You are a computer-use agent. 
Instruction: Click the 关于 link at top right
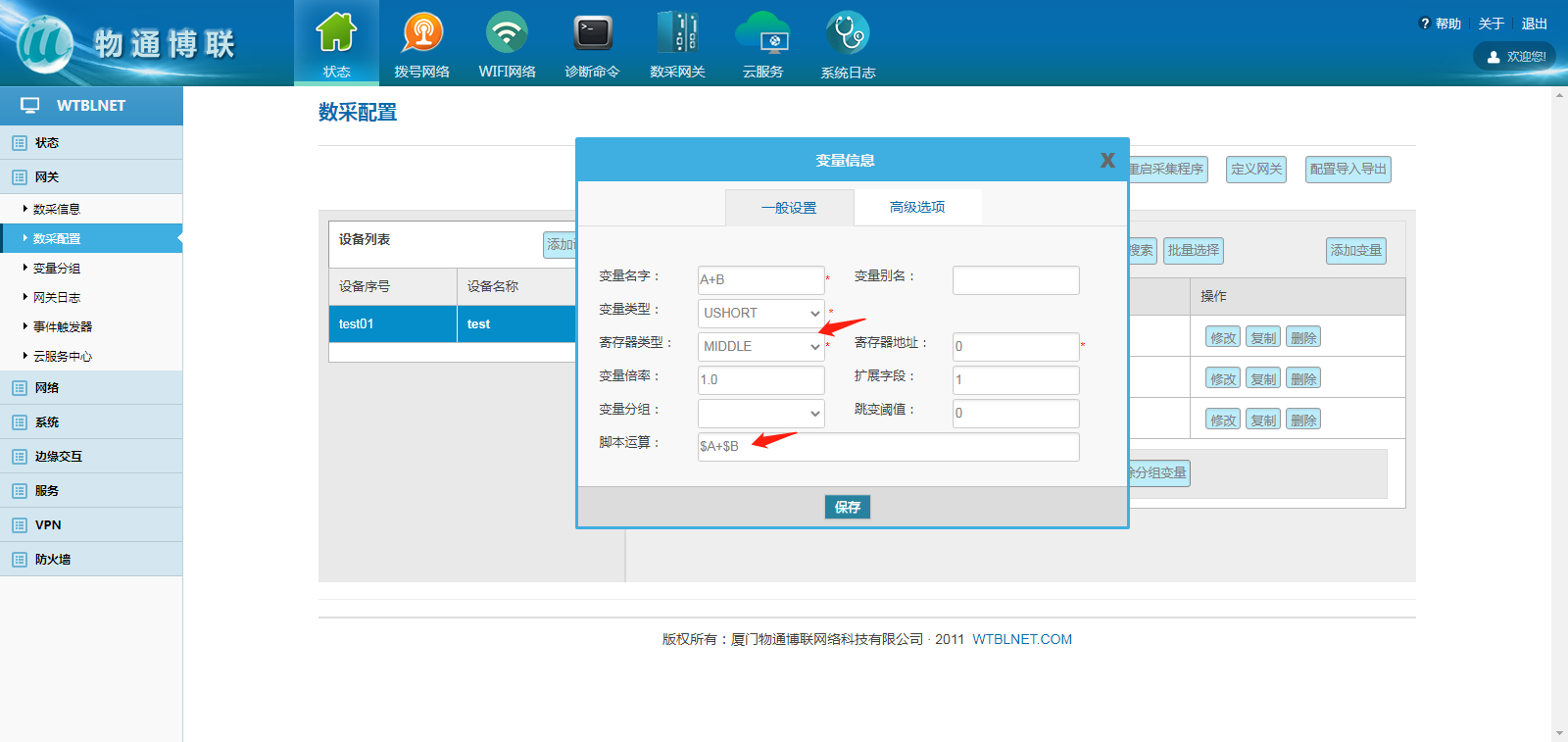point(1491,24)
